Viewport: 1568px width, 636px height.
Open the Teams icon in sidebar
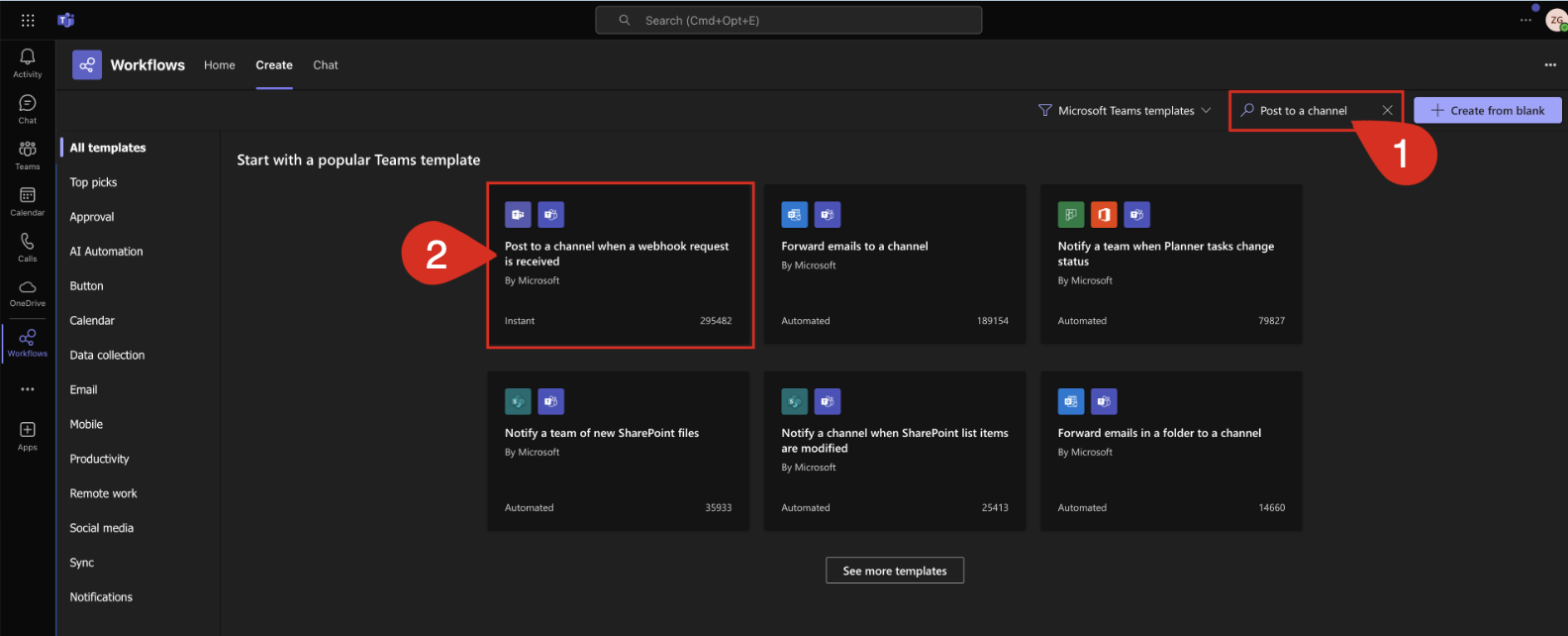[28, 154]
